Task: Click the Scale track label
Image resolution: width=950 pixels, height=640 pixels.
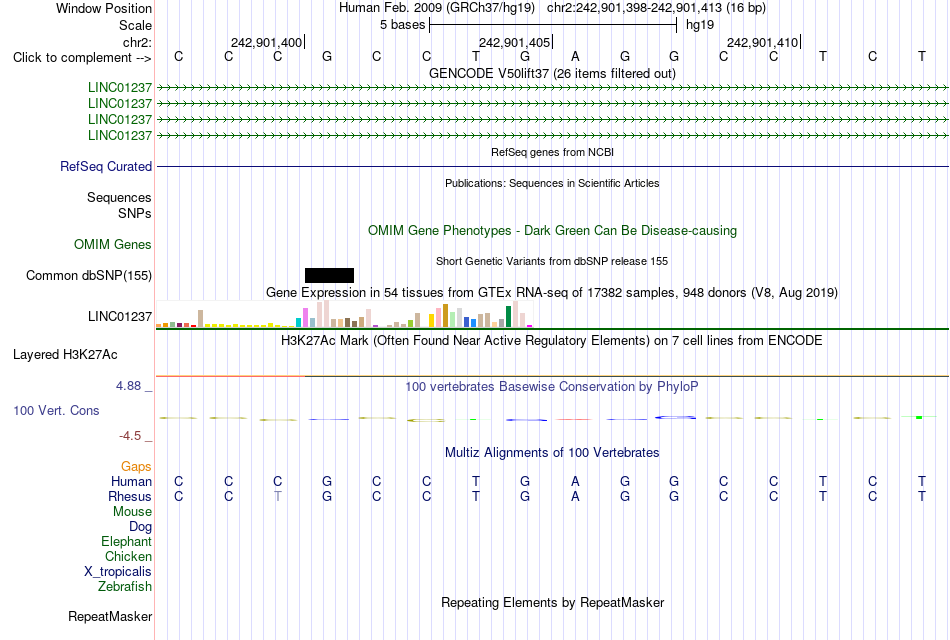Action: click(135, 25)
